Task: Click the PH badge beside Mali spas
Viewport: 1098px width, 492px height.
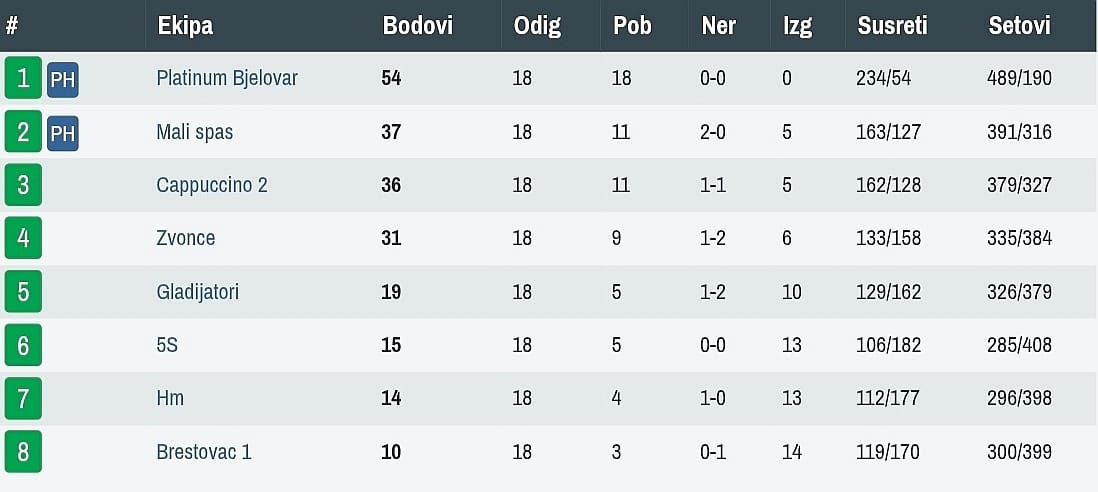Action: 62,133
